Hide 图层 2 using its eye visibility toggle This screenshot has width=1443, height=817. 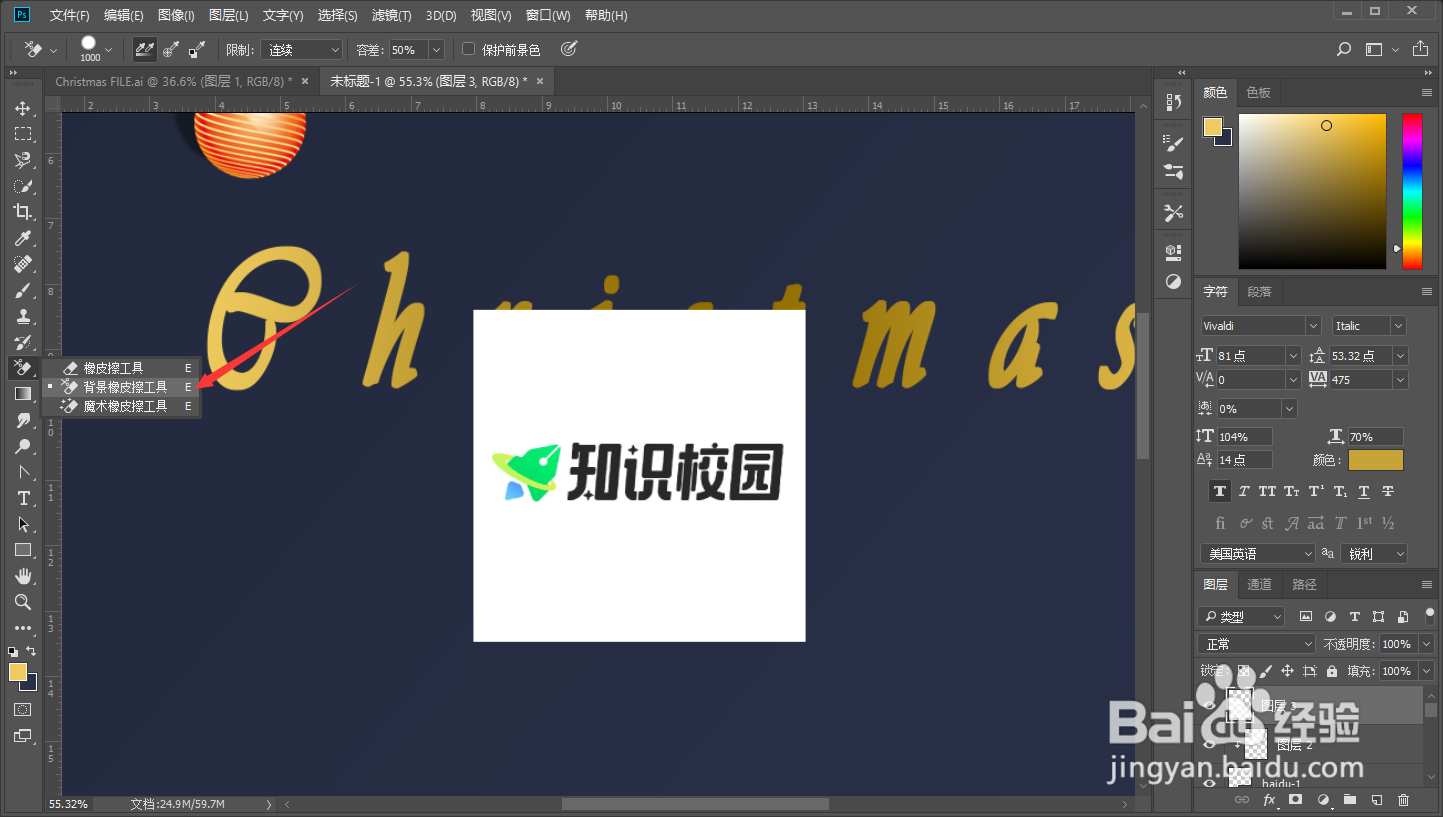point(1209,744)
